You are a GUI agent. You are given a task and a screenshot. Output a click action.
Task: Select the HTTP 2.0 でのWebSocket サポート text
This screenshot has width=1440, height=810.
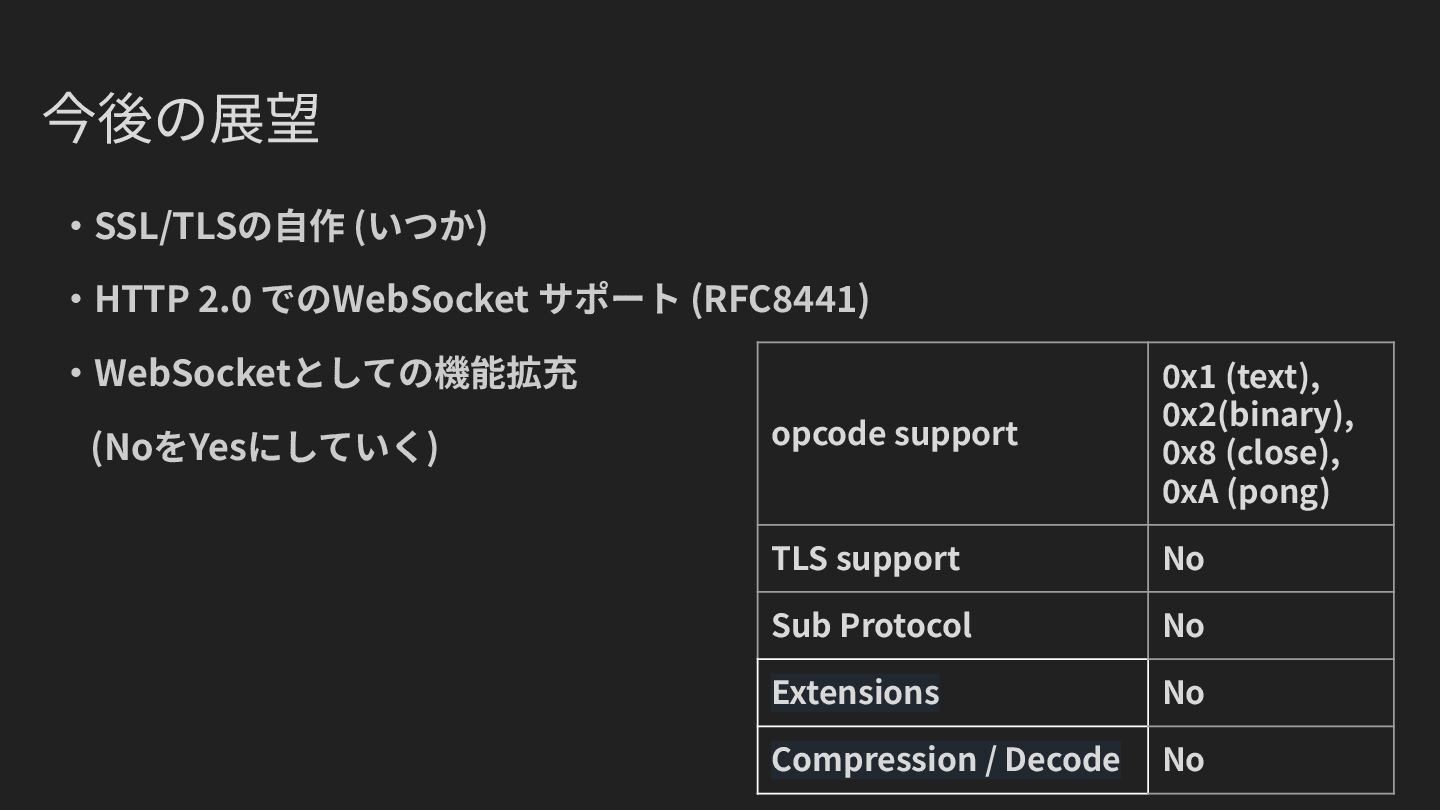(386, 299)
